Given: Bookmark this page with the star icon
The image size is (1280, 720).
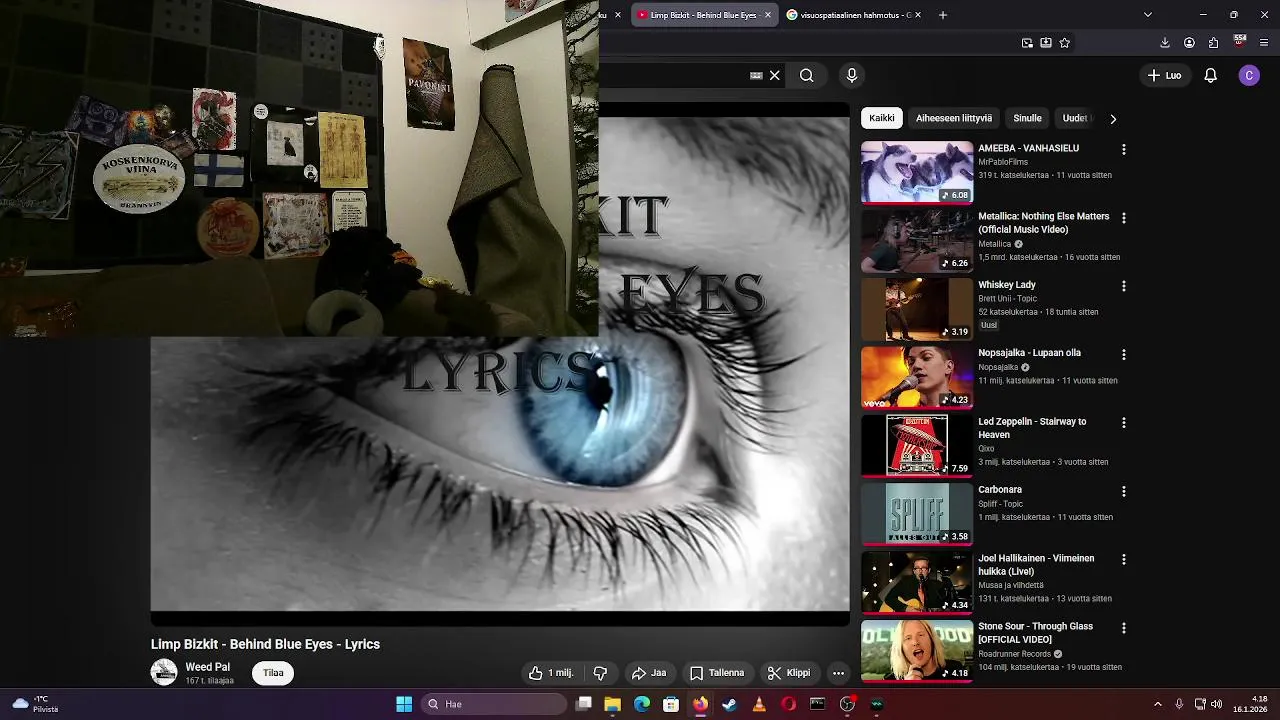Looking at the screenshot, I should point(1064,43).
